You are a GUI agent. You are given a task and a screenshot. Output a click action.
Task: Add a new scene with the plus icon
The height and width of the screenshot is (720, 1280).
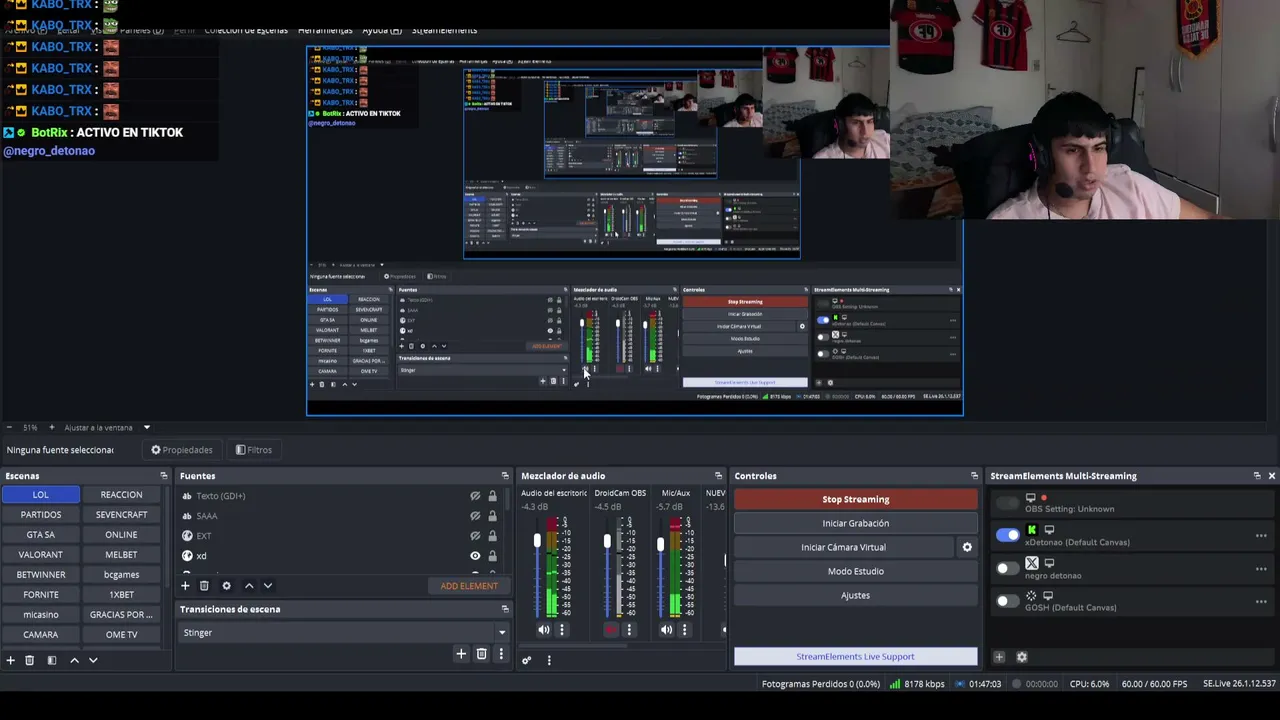10,660
